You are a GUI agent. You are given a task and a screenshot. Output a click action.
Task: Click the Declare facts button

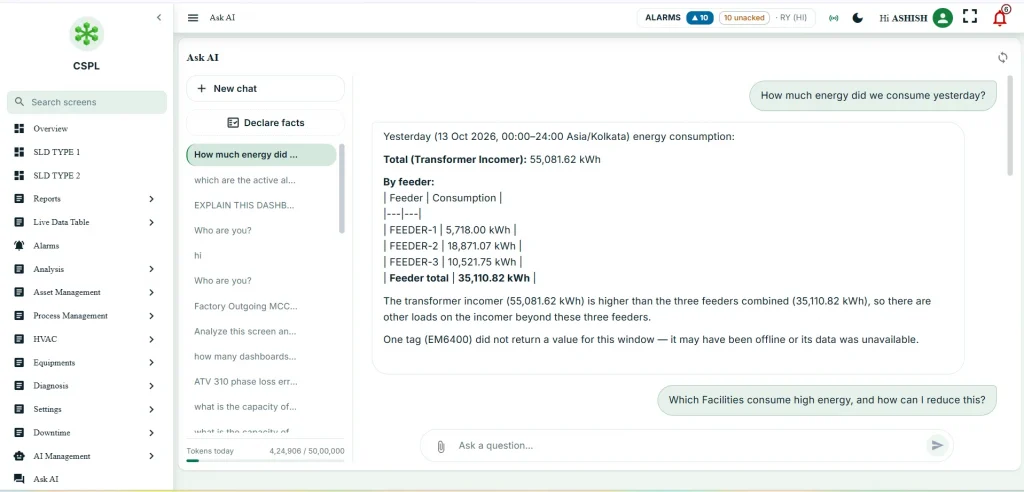click(x=265, y=123)
